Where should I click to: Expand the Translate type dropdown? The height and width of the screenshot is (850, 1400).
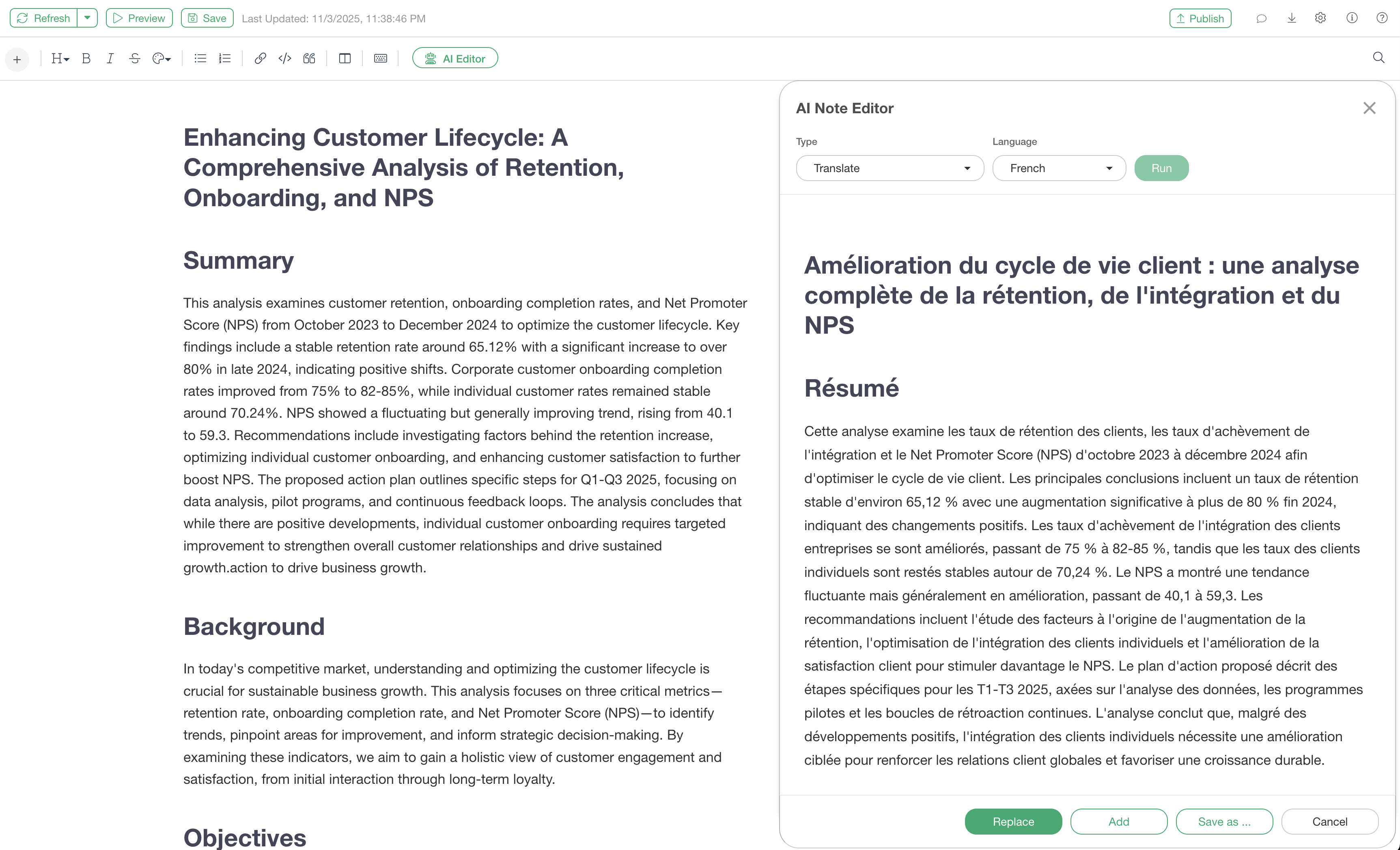pyautogui.click(x=890, y=168)
